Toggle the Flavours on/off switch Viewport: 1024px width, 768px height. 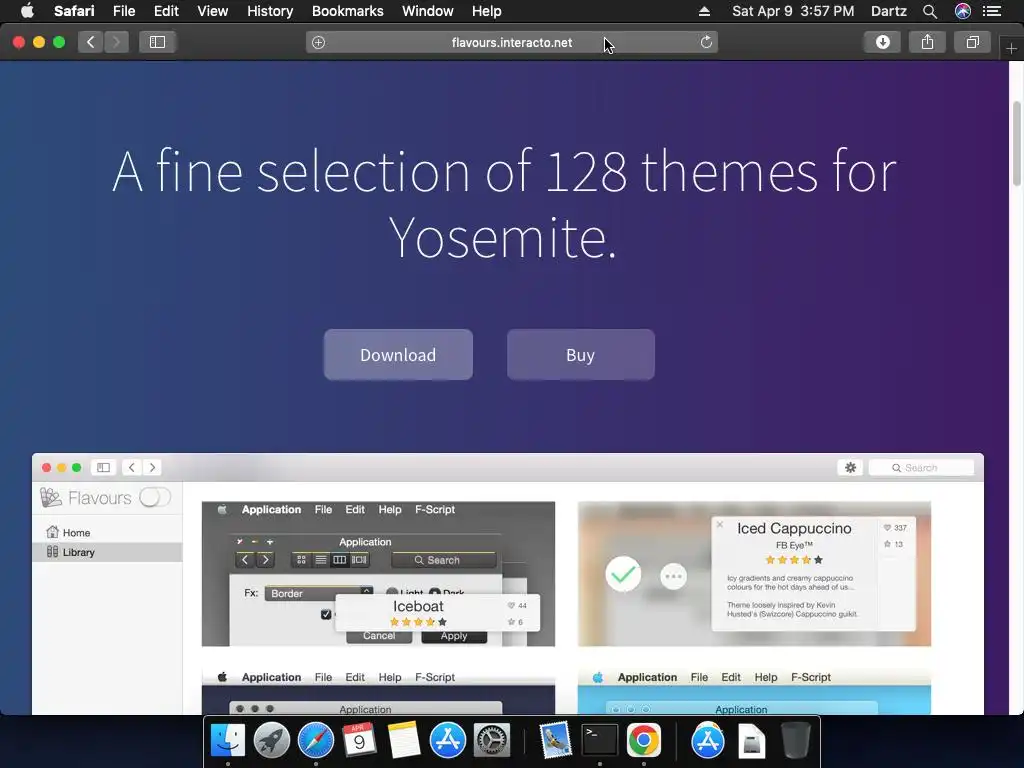click(x=155, y=498)
